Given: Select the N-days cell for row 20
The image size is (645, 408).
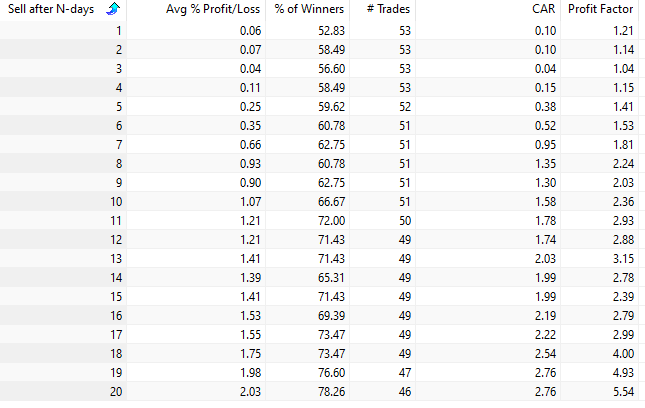Looking at the screenshot, I should click(116, 391).
